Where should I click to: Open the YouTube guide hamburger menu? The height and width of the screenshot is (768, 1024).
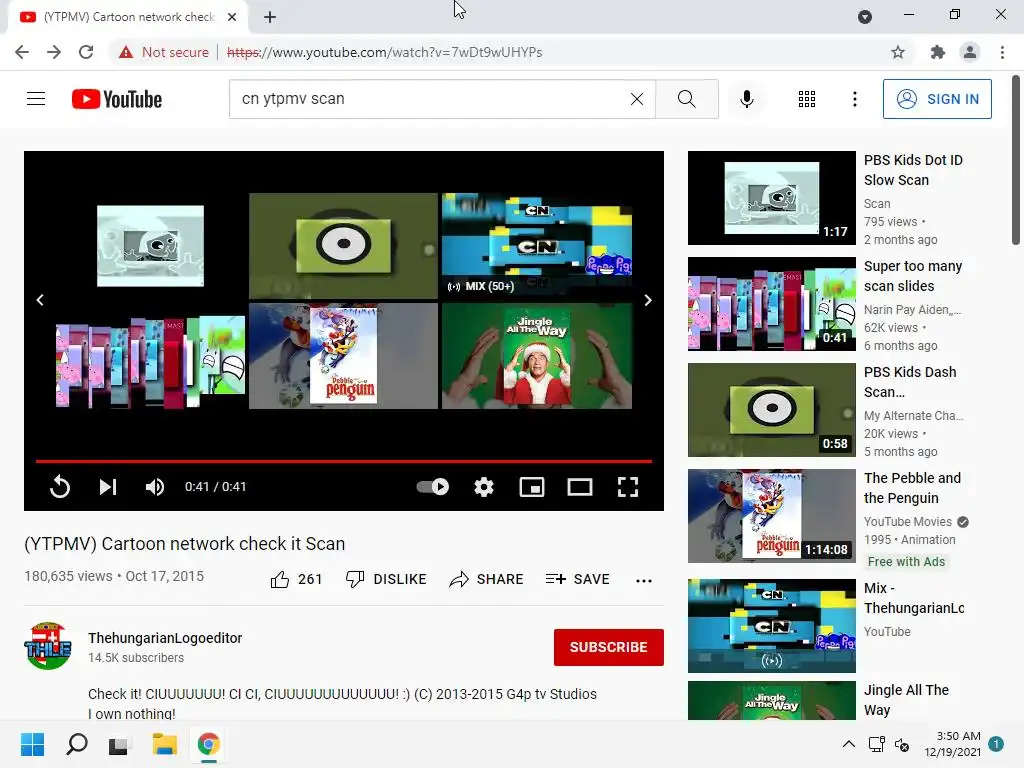pos(36,99)
